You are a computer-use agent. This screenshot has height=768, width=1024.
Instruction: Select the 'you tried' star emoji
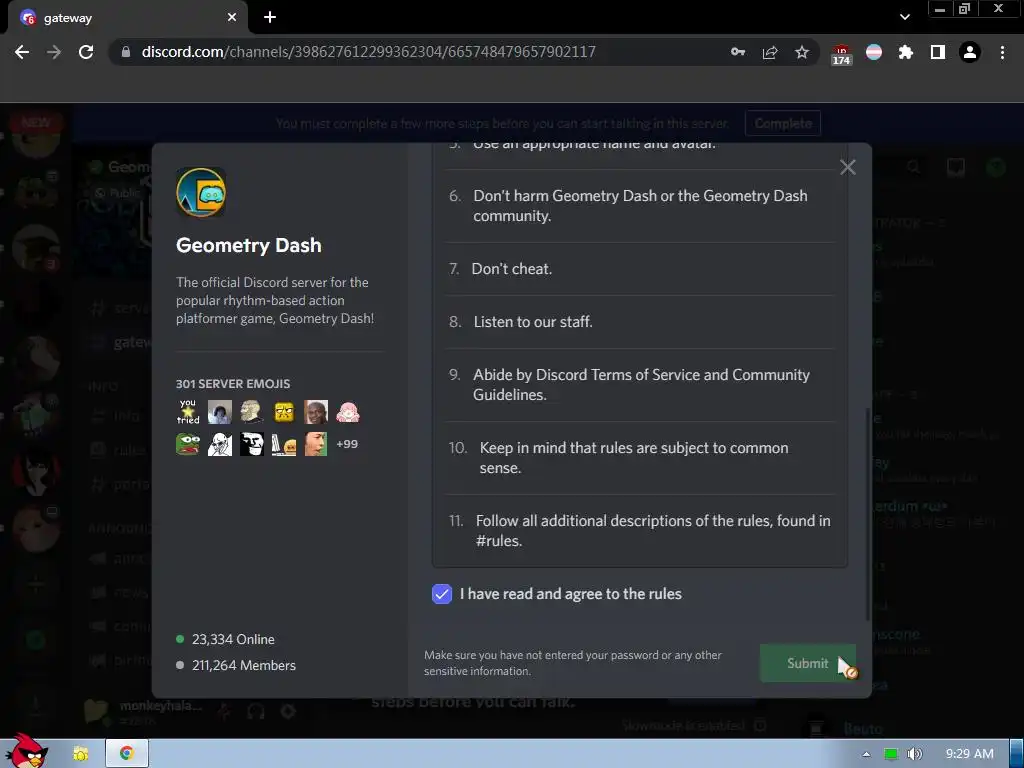188,412
